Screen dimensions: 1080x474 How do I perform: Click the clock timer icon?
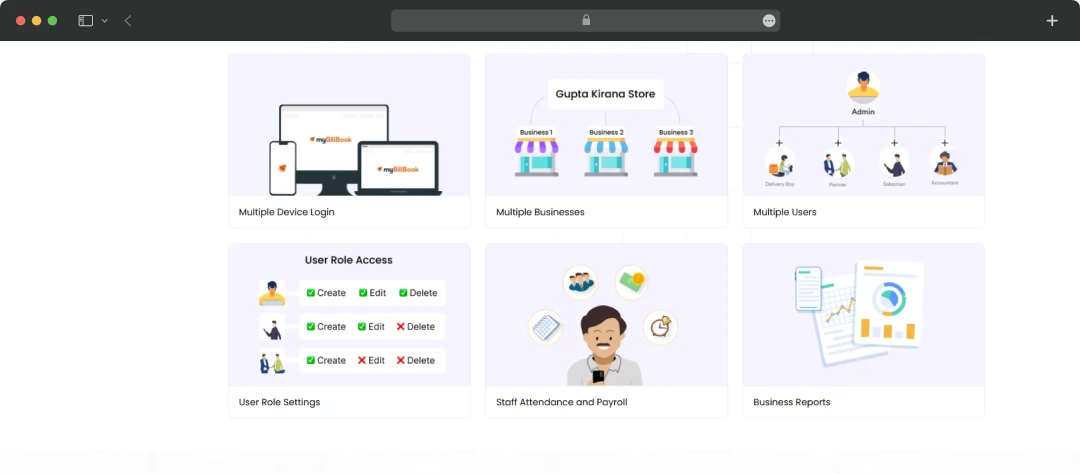click(x=661, y=327)
